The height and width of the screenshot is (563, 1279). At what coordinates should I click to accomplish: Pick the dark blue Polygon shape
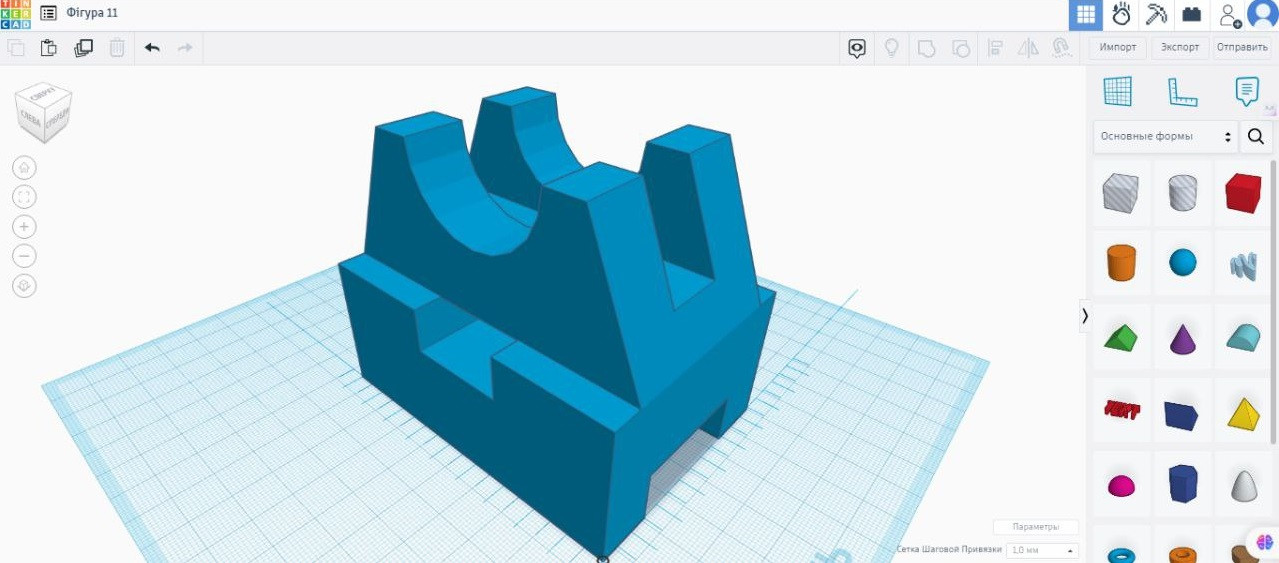coord(1183,483)
